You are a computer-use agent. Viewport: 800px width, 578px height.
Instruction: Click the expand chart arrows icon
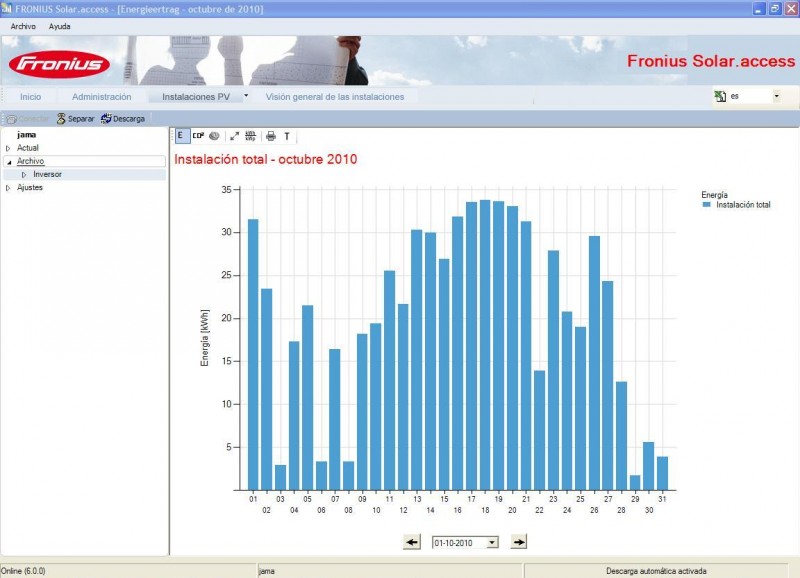[x=234, y=136]
